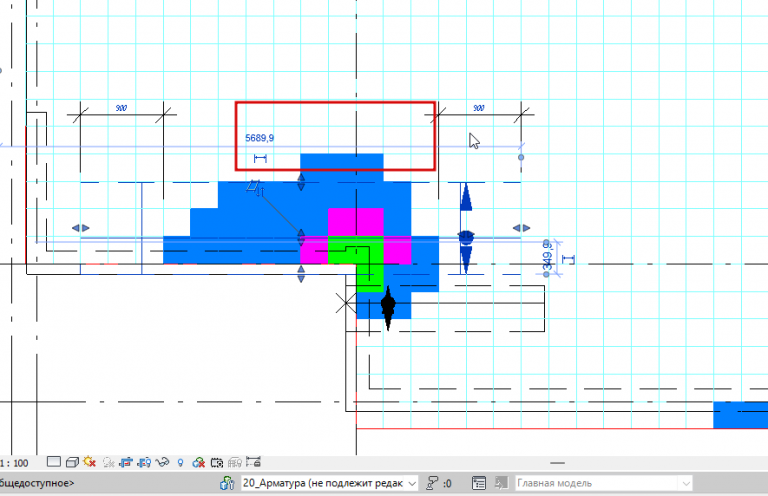Reveal hidden elements with lightbulb icon
768x496 pixels.
[180, 462]
